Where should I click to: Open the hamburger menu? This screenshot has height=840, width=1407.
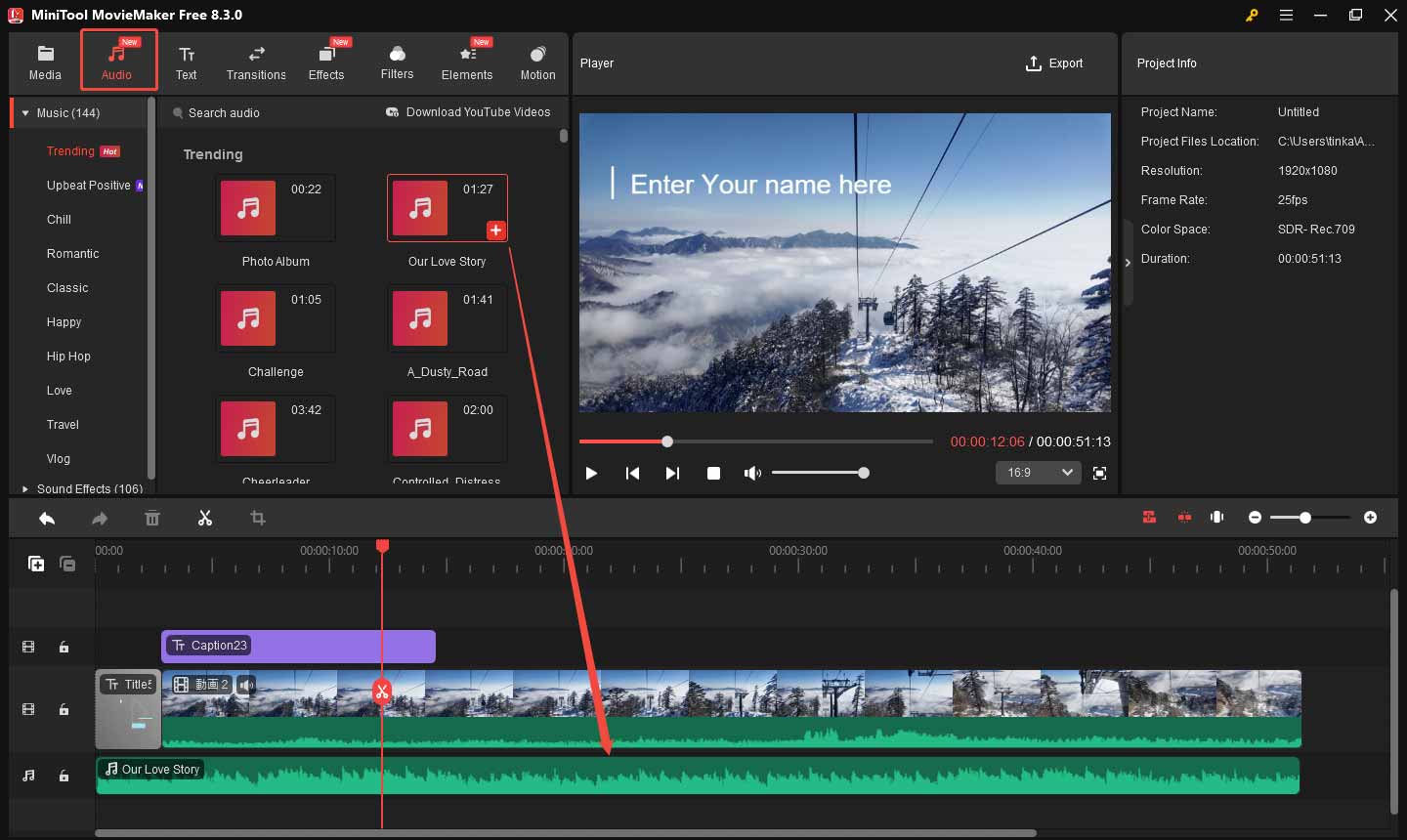[x=1287, y=15]
